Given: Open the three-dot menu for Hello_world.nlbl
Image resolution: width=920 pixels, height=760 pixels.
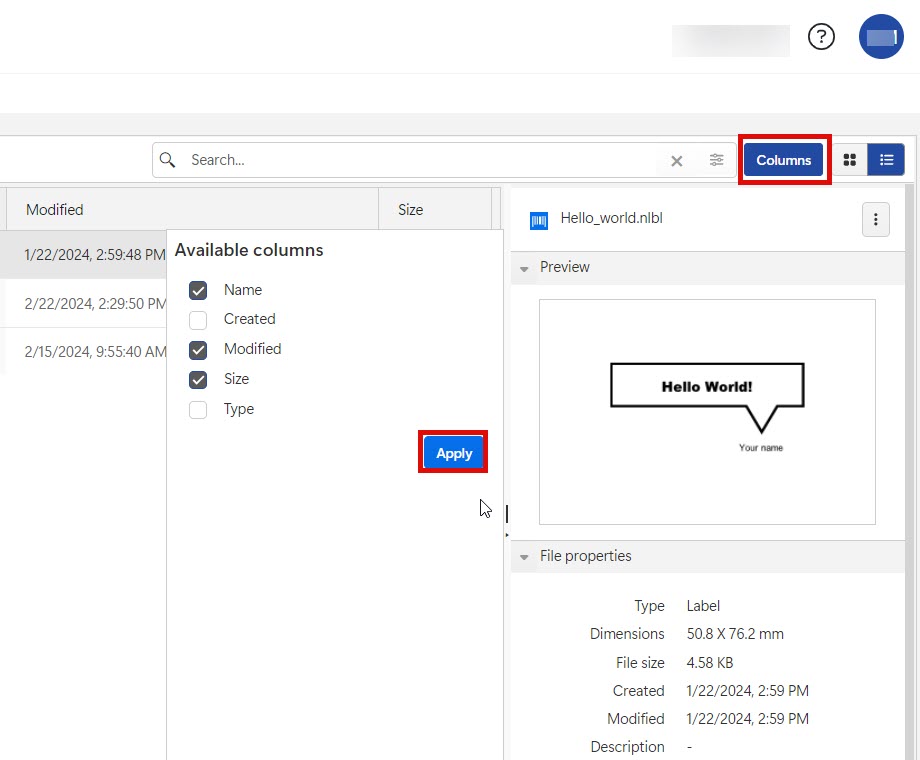Looking at the screenshot, I should (x=875, y=219).
